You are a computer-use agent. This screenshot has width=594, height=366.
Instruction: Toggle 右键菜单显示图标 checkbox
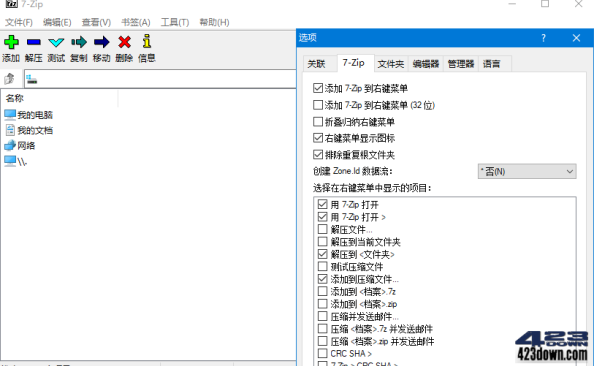click(318, 138)
